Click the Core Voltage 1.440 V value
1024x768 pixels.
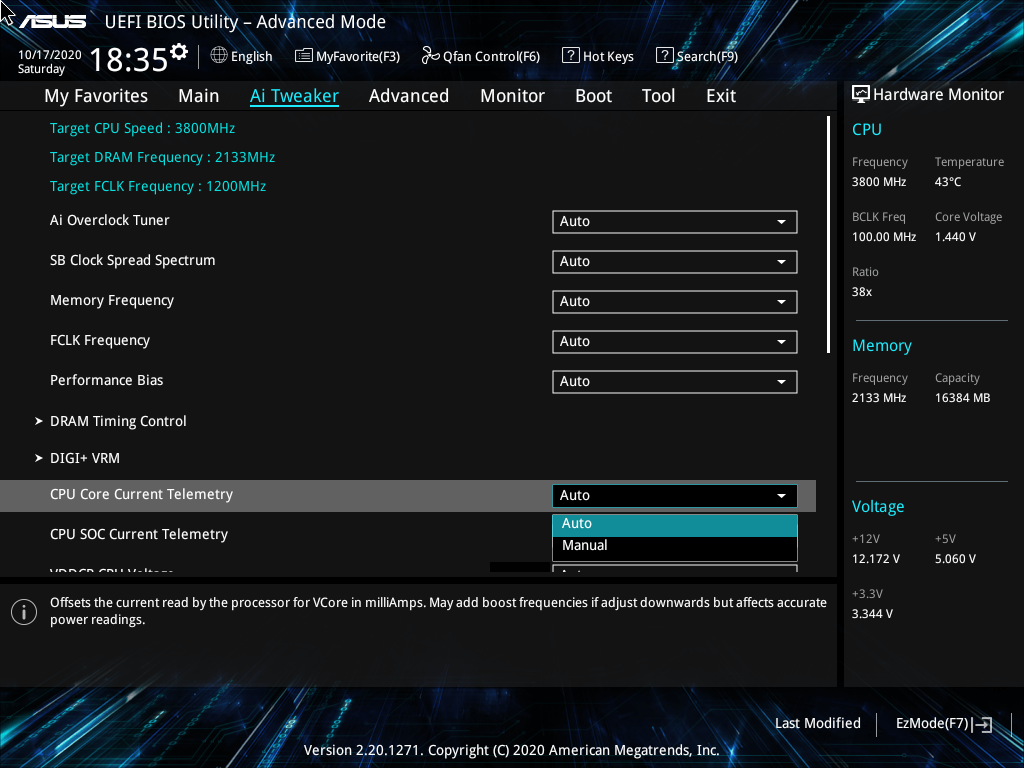955,237
